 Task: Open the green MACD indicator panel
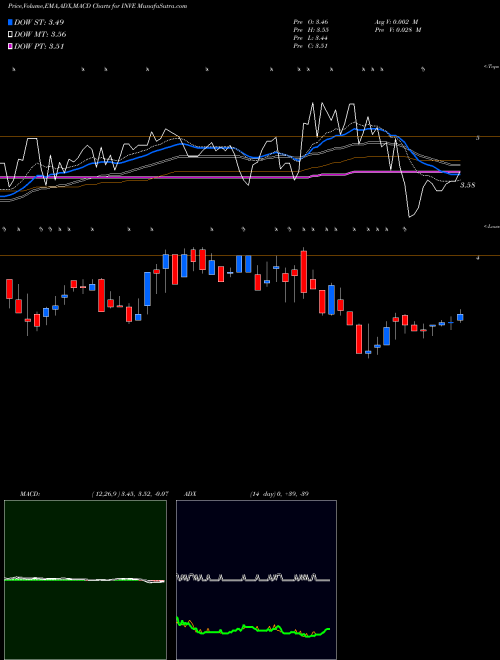pyautogui.click(x=85, y=580)
